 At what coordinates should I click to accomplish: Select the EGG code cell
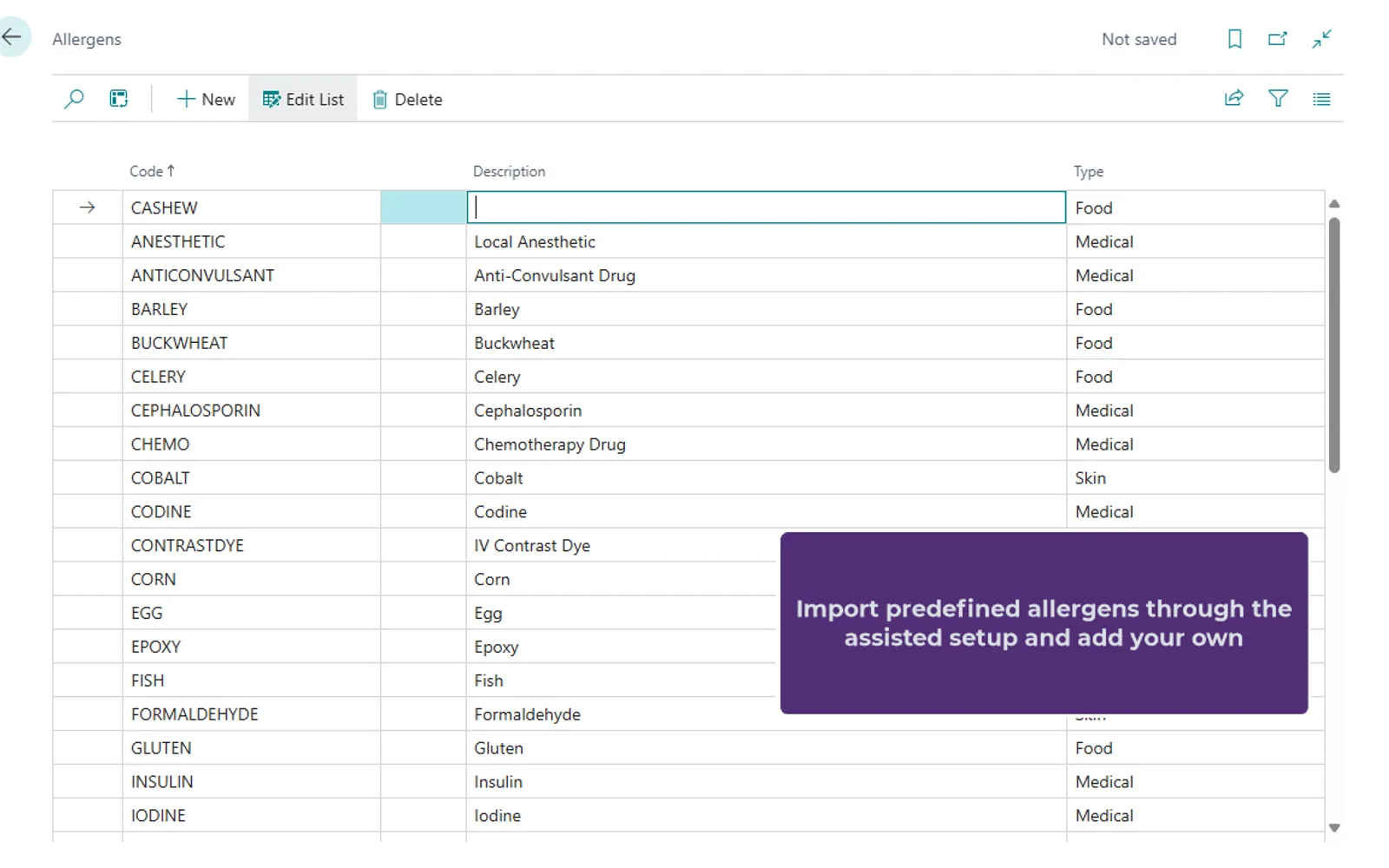(x=252, y=613)
